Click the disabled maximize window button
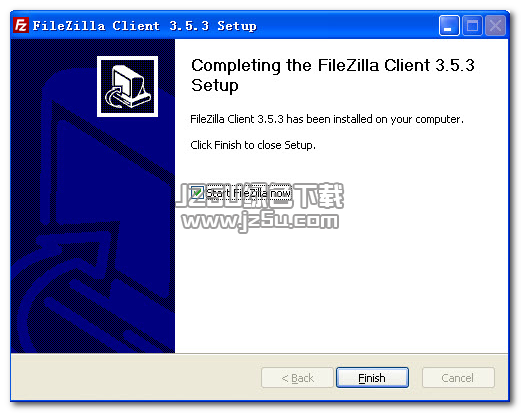 tap(472, 25)
